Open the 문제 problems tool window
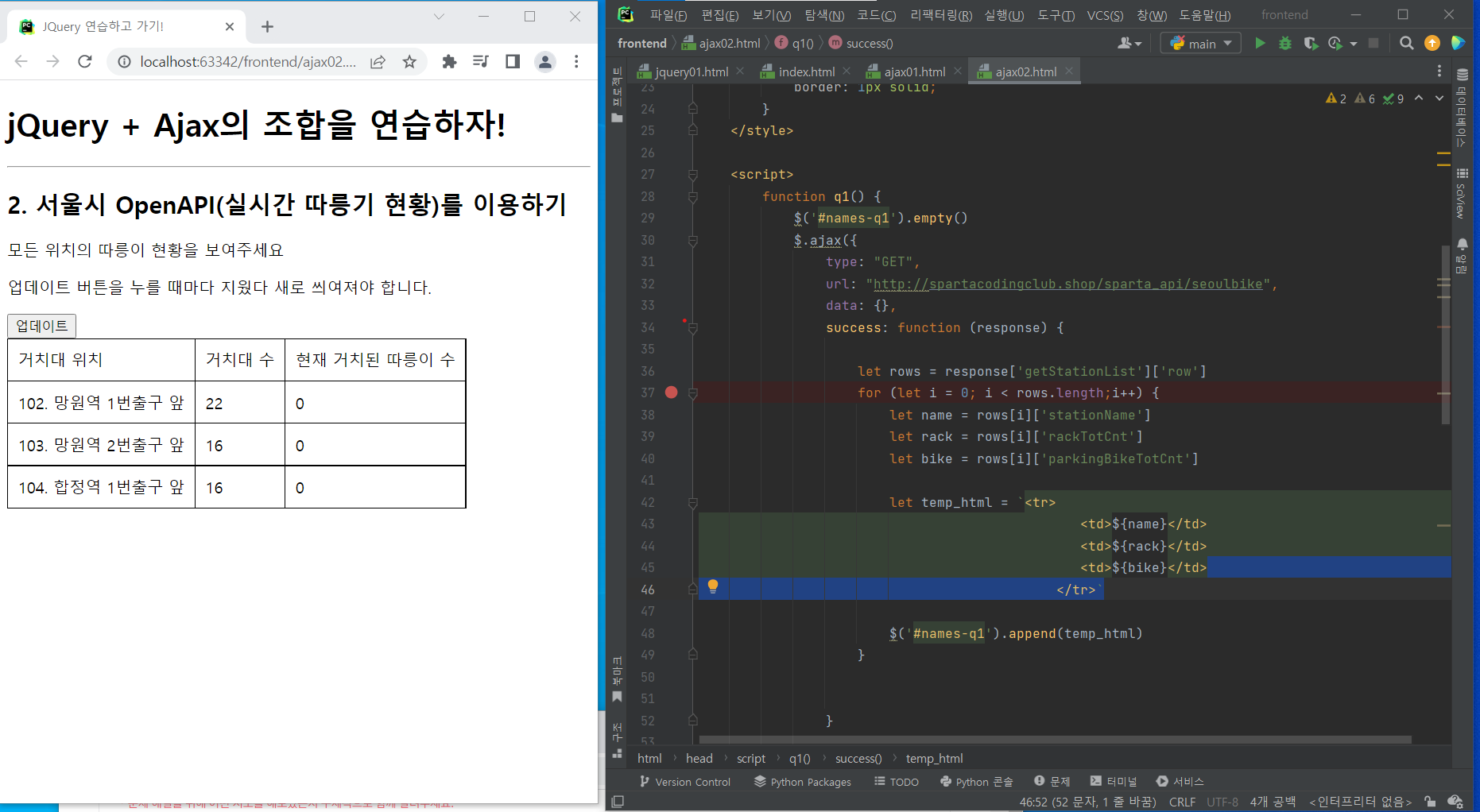The image size is (1480, 812). [1052, 782]
